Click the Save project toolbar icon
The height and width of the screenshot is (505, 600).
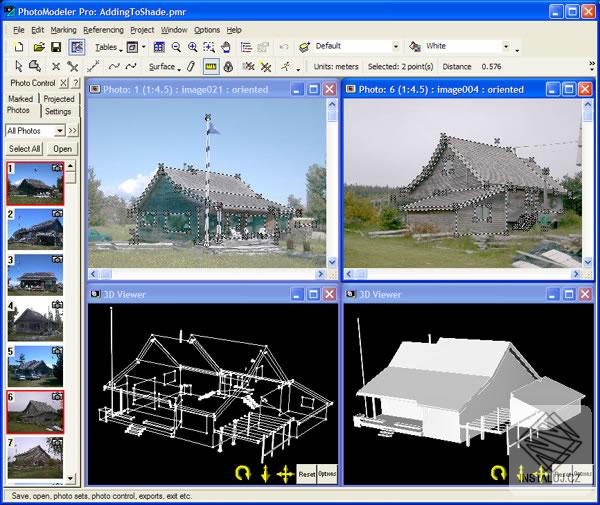pos(56,47)
